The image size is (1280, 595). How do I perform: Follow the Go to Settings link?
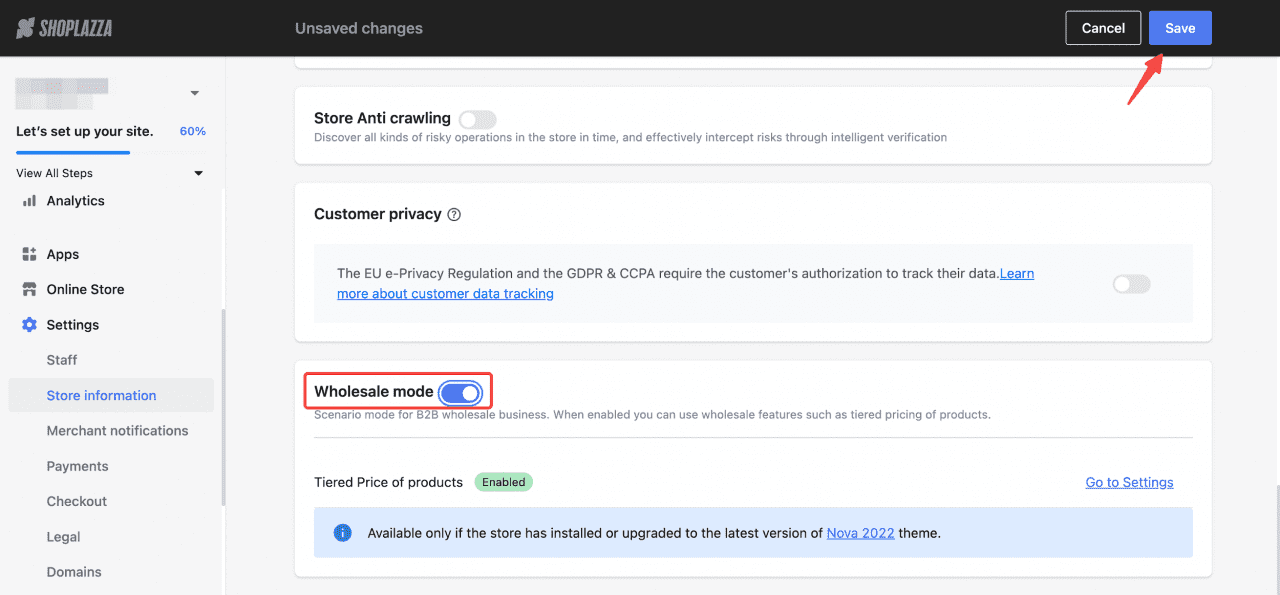click(x=1129, y=482)
